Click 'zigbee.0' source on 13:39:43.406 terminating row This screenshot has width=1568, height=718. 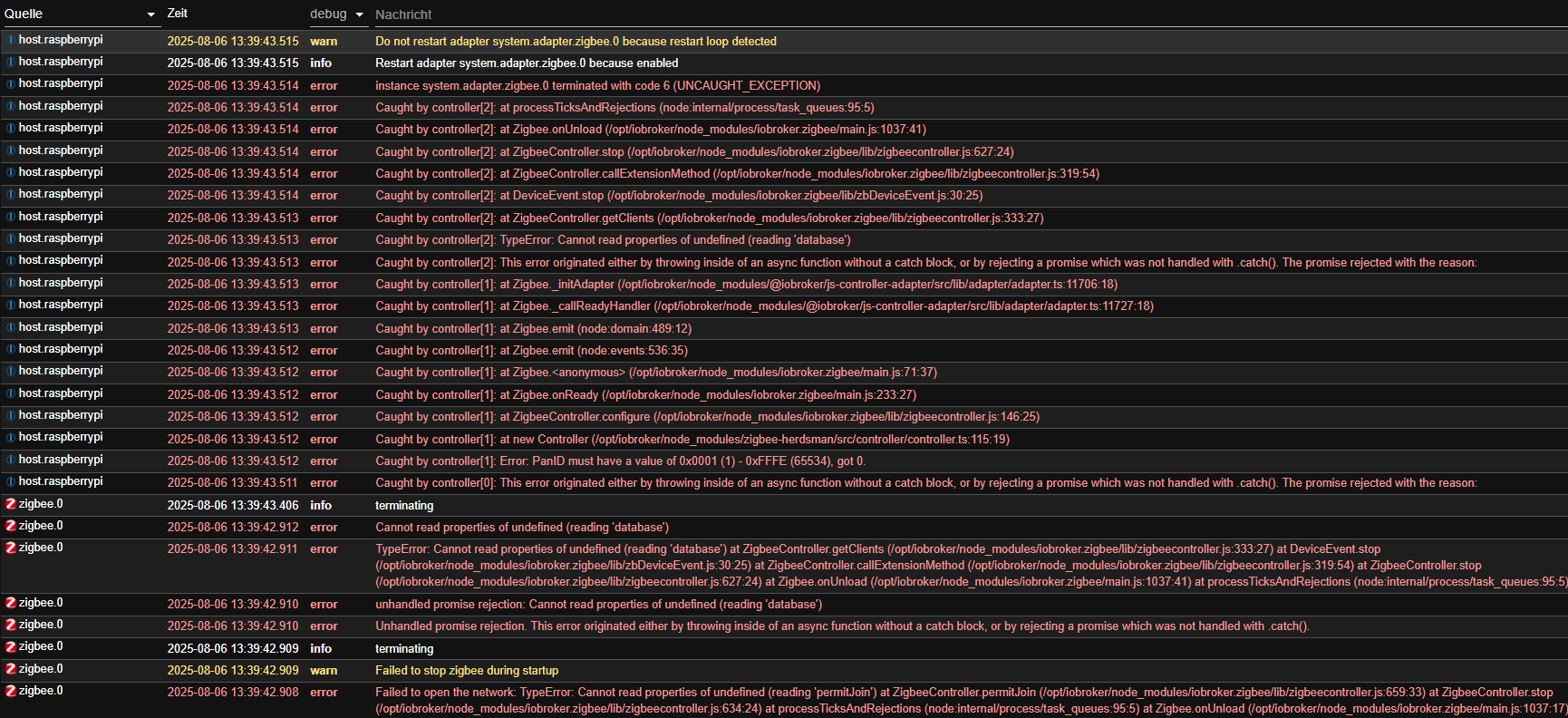click(41, 503)
